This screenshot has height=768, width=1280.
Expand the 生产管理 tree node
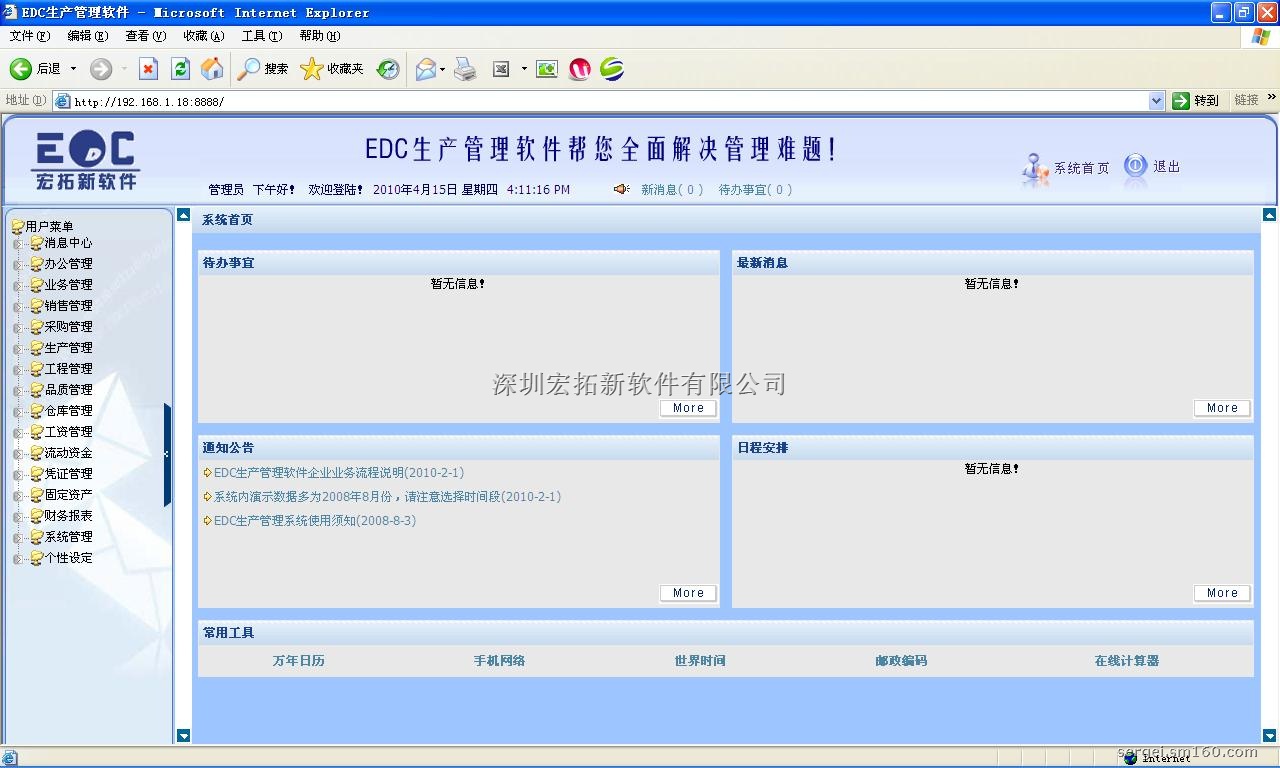pyautogui.click(x=18, y=349)
